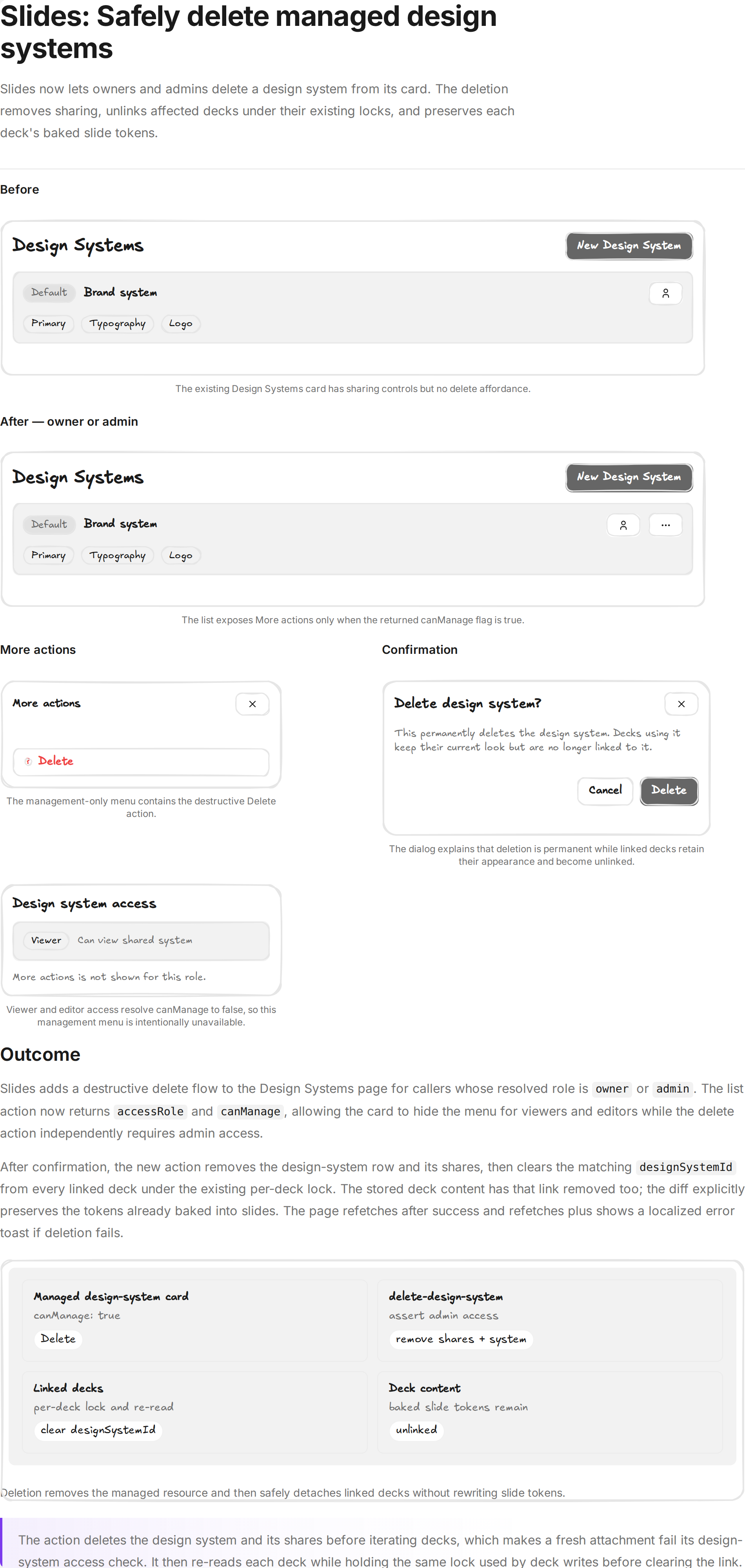Close the More actions panel
Screen dimensions: 745x1568
tap(252, 704)
